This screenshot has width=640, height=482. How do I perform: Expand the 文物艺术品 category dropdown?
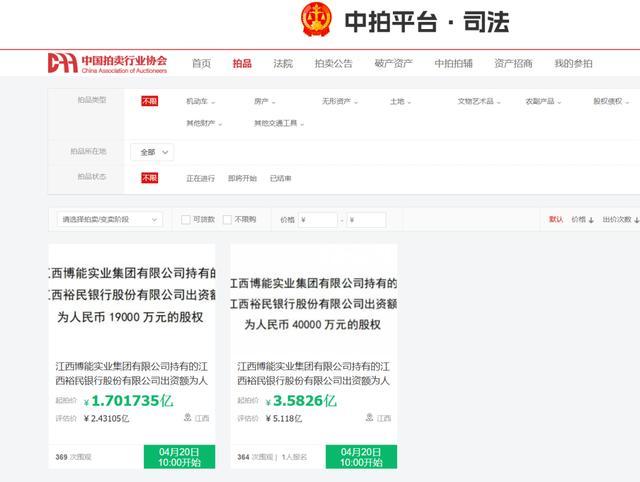[x=479, y=101]
